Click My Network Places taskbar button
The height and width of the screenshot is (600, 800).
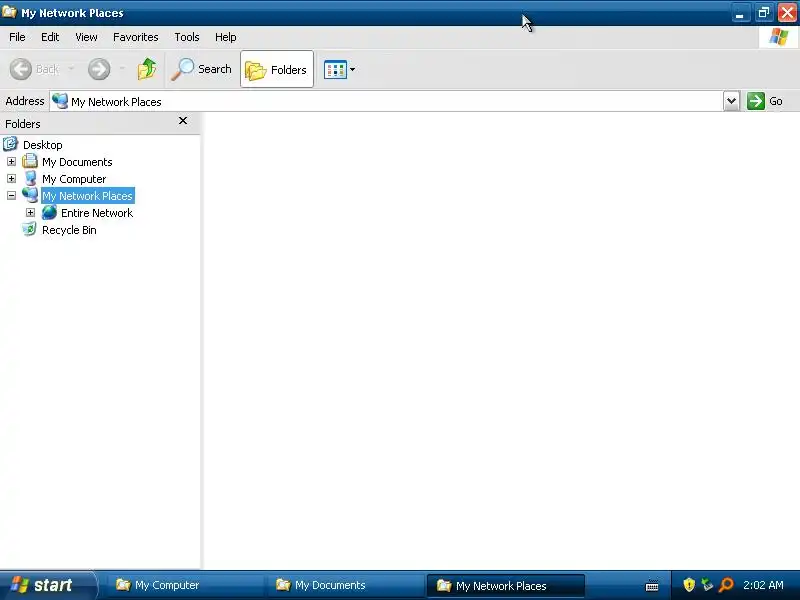tap(505, 586)
